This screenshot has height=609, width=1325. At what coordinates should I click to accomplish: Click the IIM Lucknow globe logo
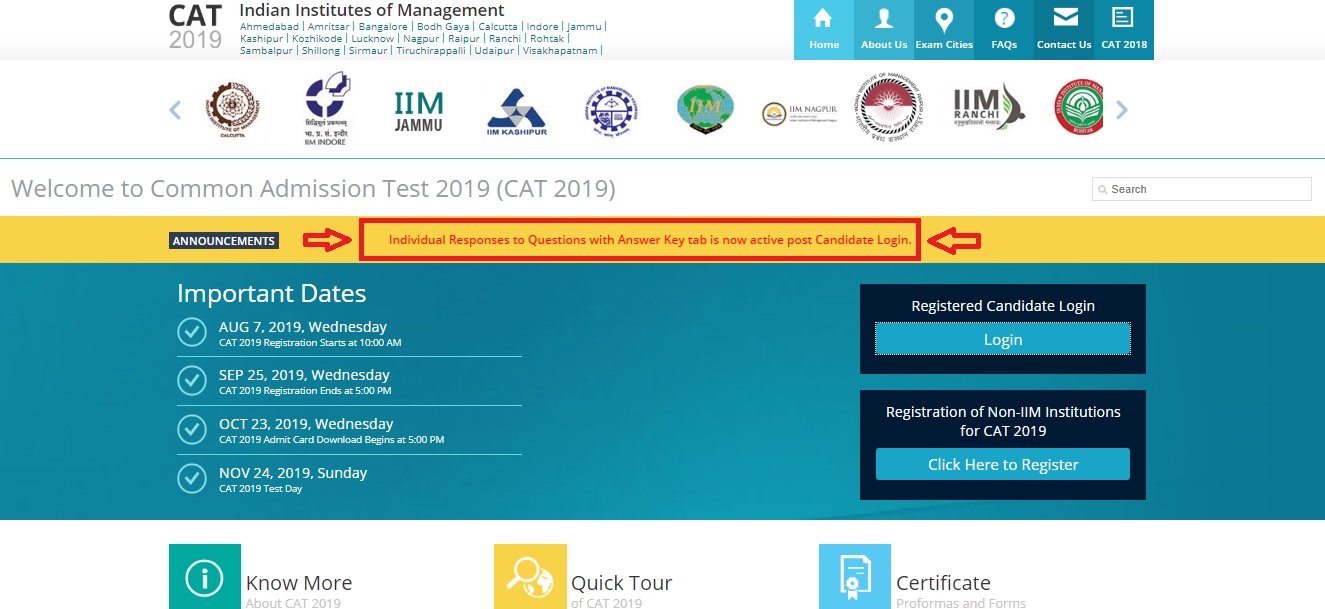[705, 110]
